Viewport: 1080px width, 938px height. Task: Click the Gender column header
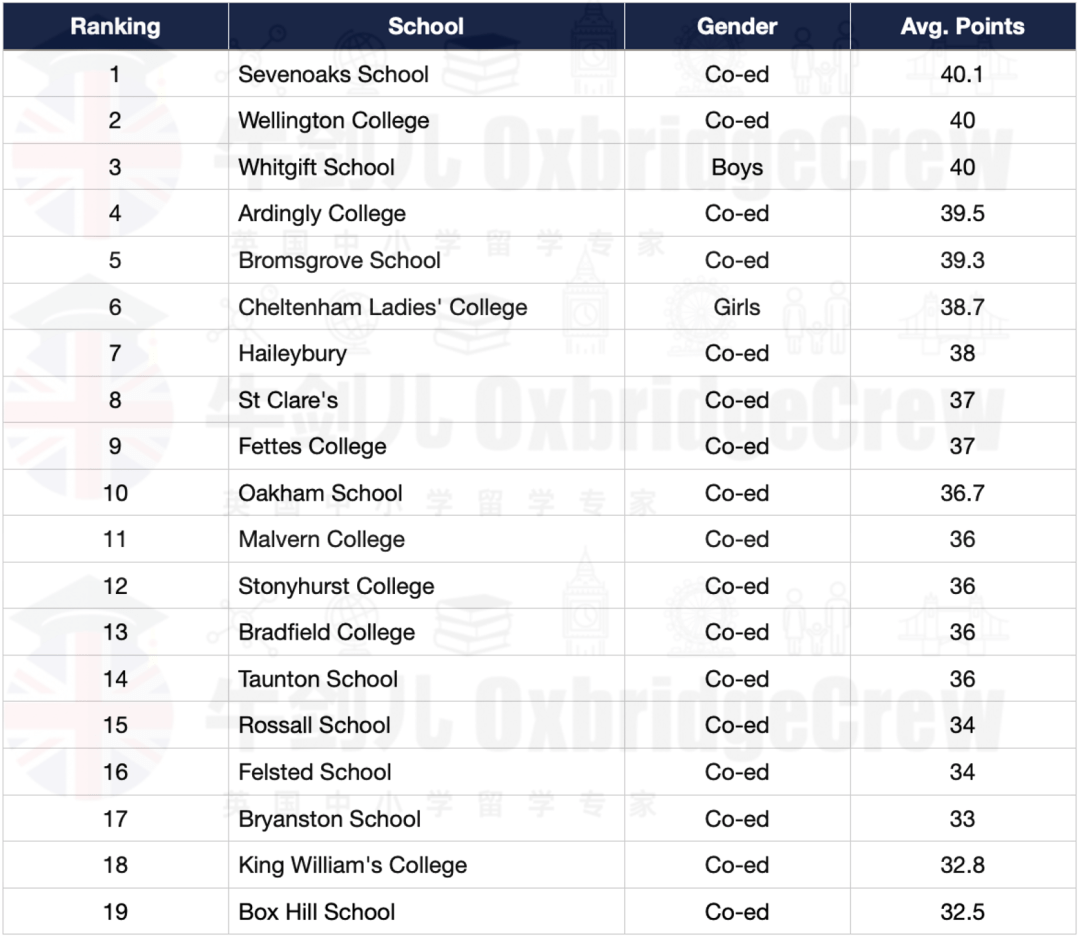(x=737, y=26)
